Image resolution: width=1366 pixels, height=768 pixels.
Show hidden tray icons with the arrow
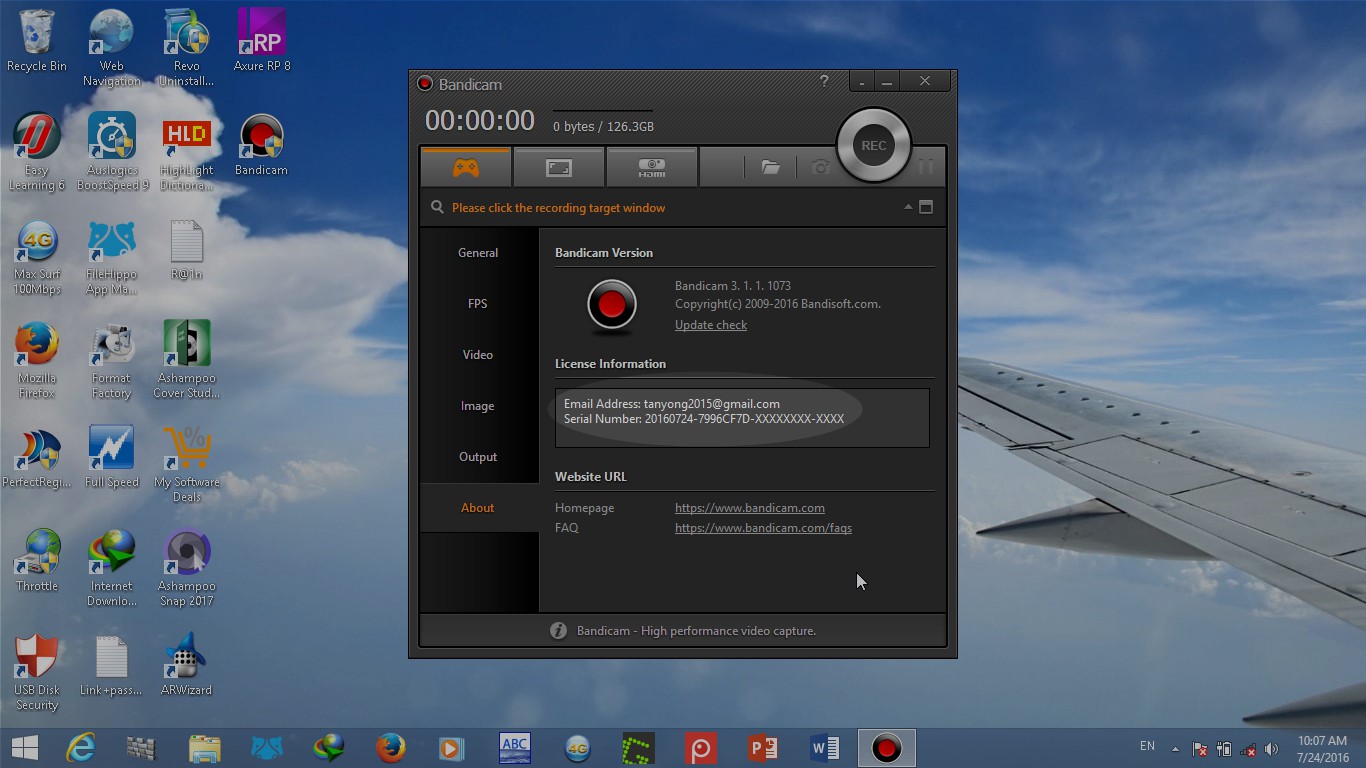click(1175, 749)
